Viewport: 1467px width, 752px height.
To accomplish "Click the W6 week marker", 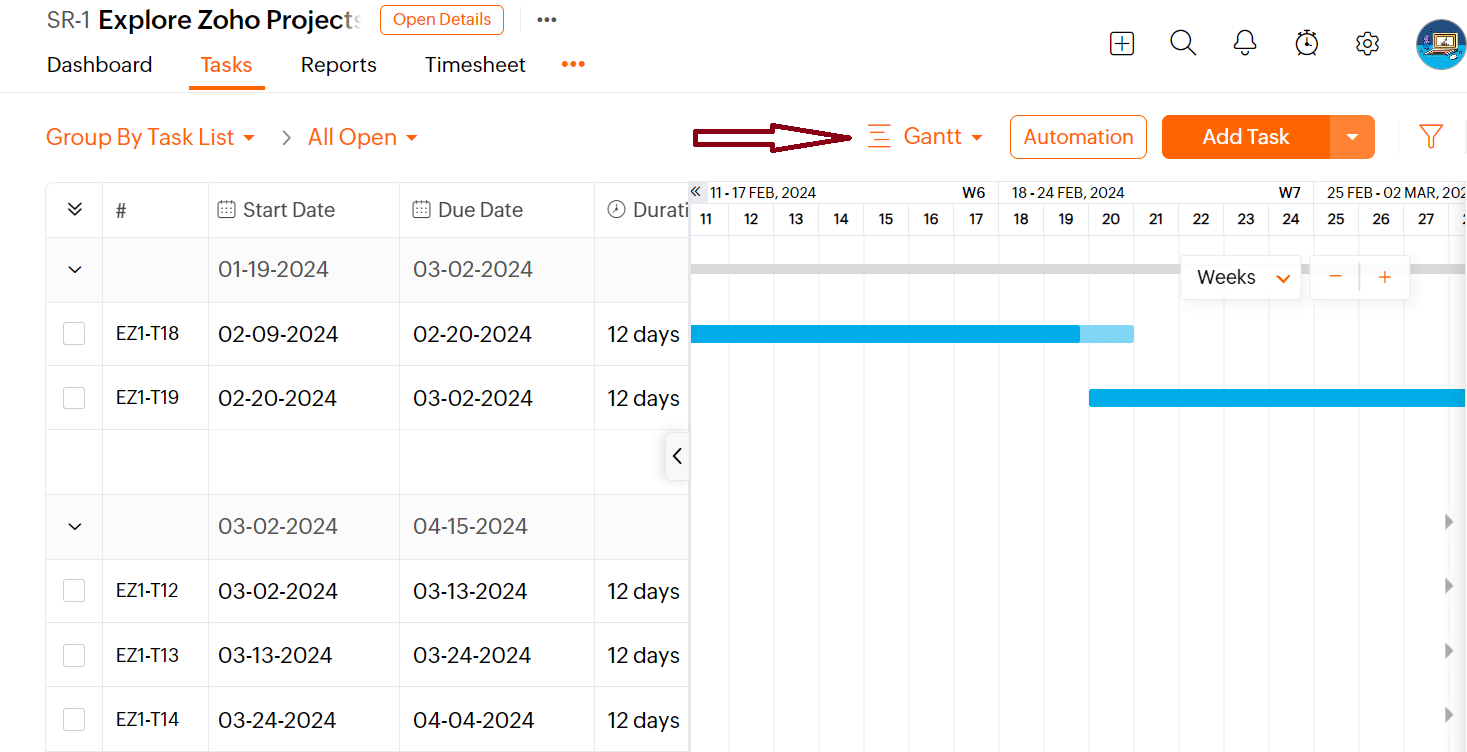I will (x=974, y=192).
